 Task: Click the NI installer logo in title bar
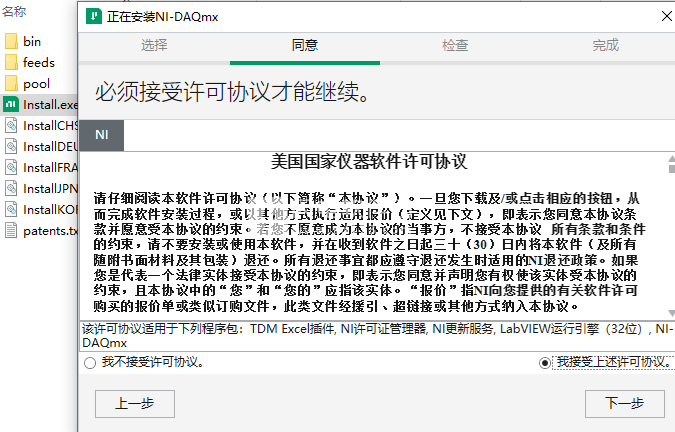click(93, 16)
